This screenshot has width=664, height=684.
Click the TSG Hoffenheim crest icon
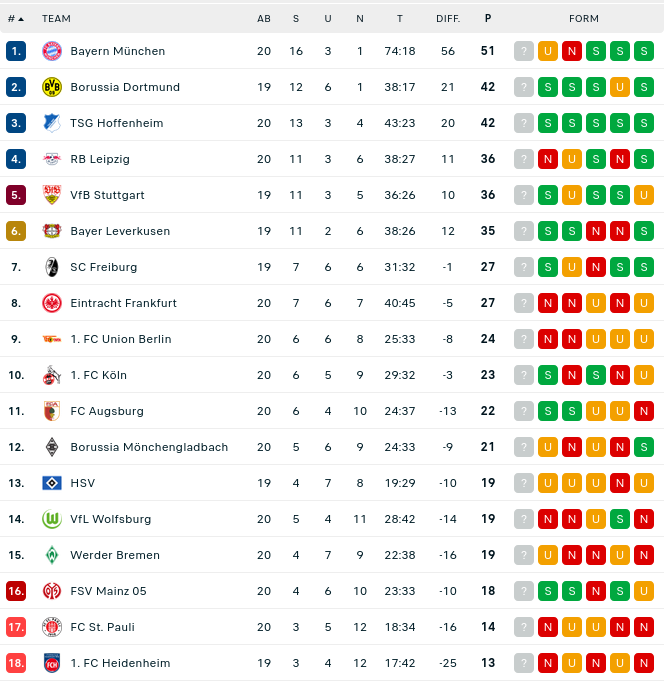point(52,123)
